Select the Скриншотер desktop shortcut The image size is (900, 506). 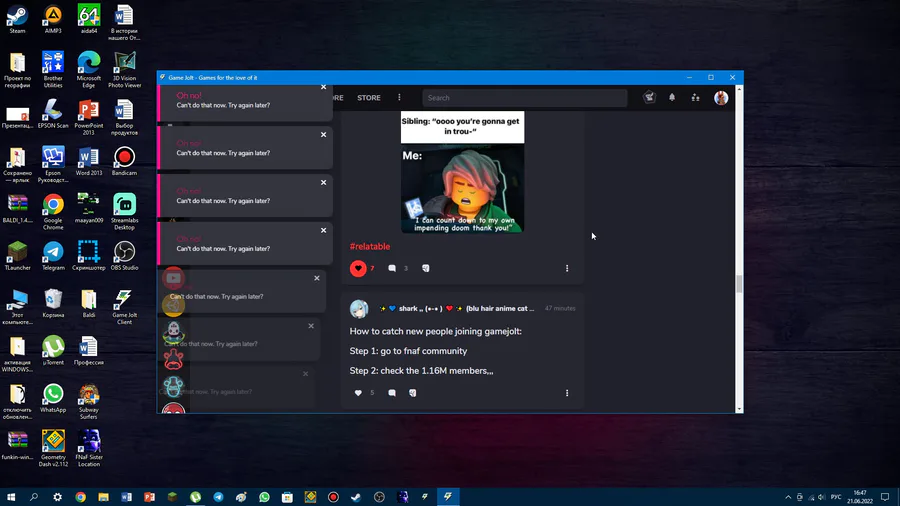89,256
